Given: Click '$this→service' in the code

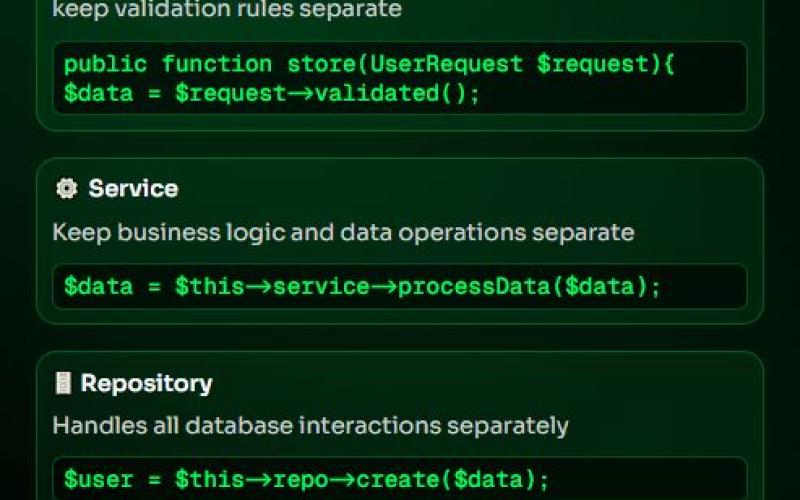Looking at the screenshot, I should [272, 287].
